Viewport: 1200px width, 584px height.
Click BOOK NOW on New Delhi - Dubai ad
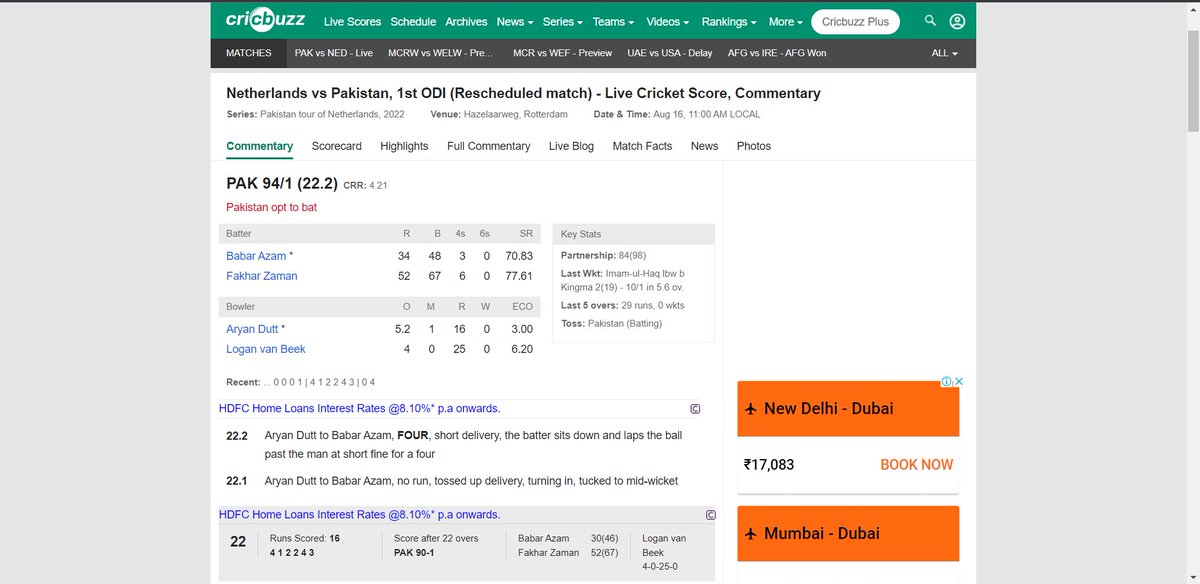pyautogui.click(x=917, y=465)
